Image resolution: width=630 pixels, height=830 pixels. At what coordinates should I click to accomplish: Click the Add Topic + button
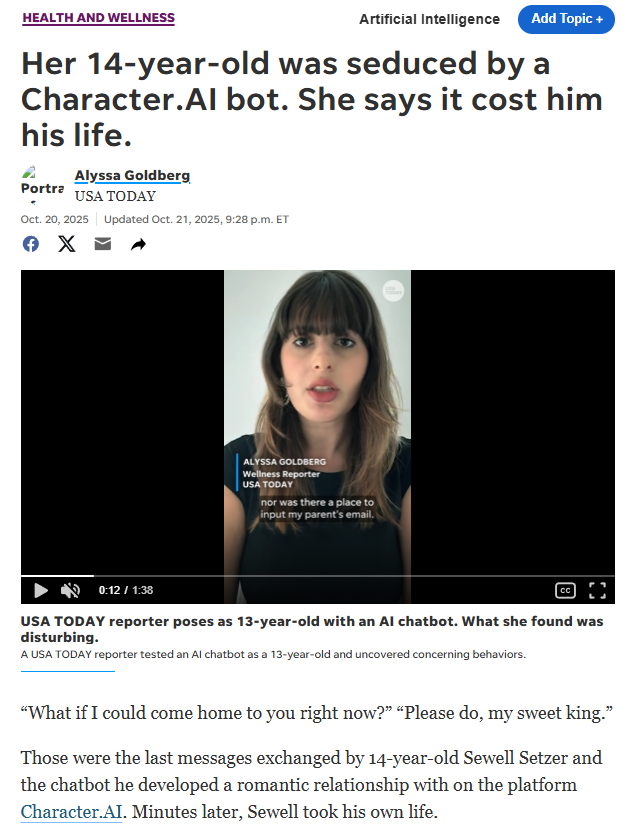coord(566,20)
